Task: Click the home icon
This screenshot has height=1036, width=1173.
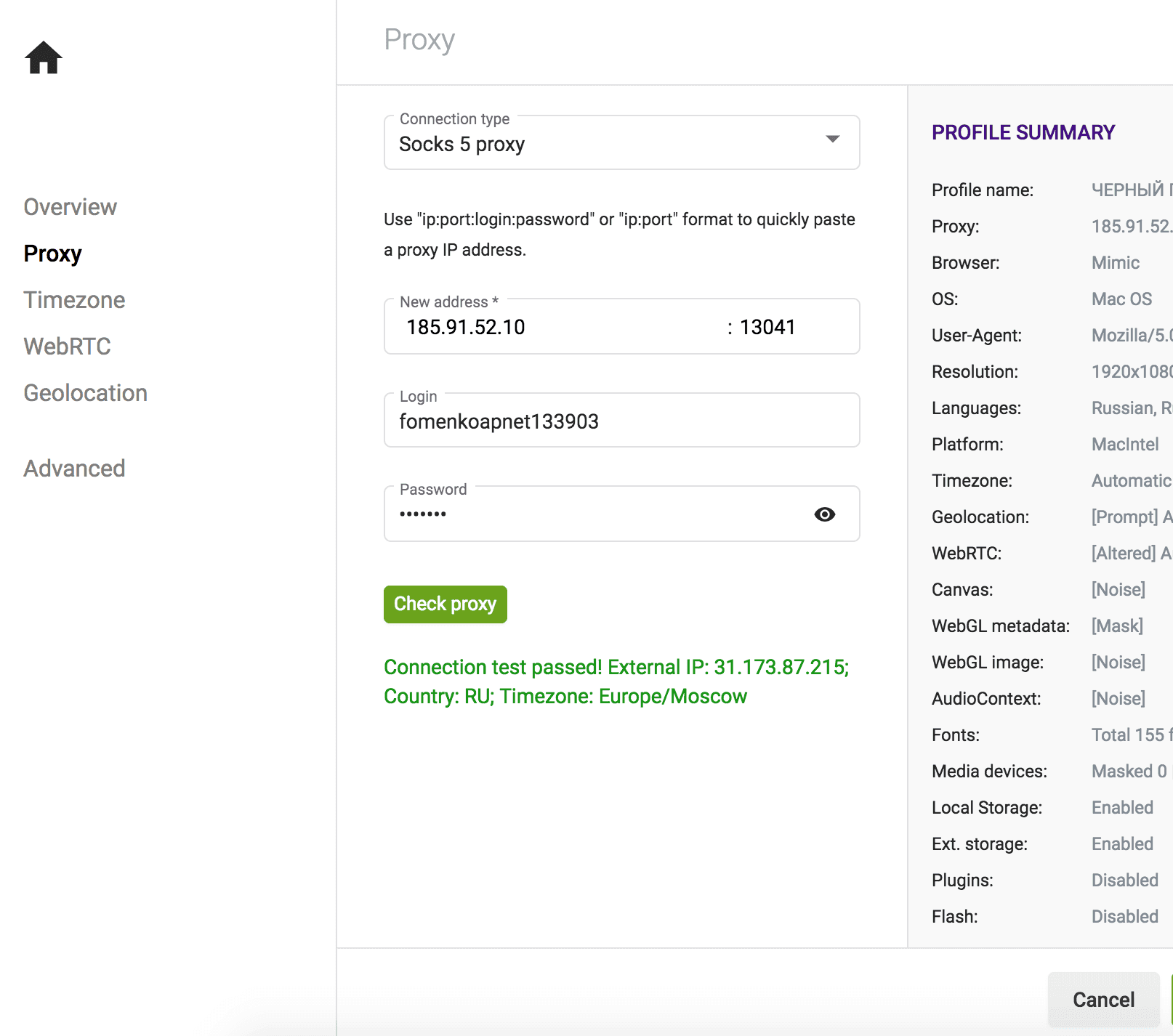Action: [44, 58]
